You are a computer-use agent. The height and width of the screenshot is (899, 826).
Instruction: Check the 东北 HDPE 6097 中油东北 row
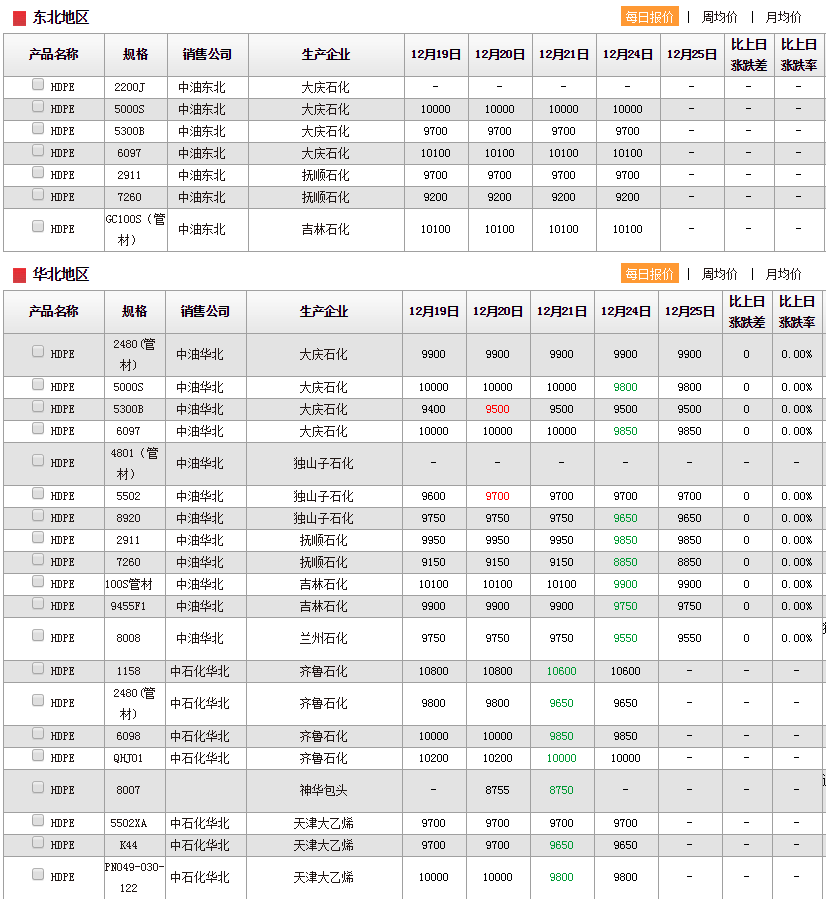point(38,151)
